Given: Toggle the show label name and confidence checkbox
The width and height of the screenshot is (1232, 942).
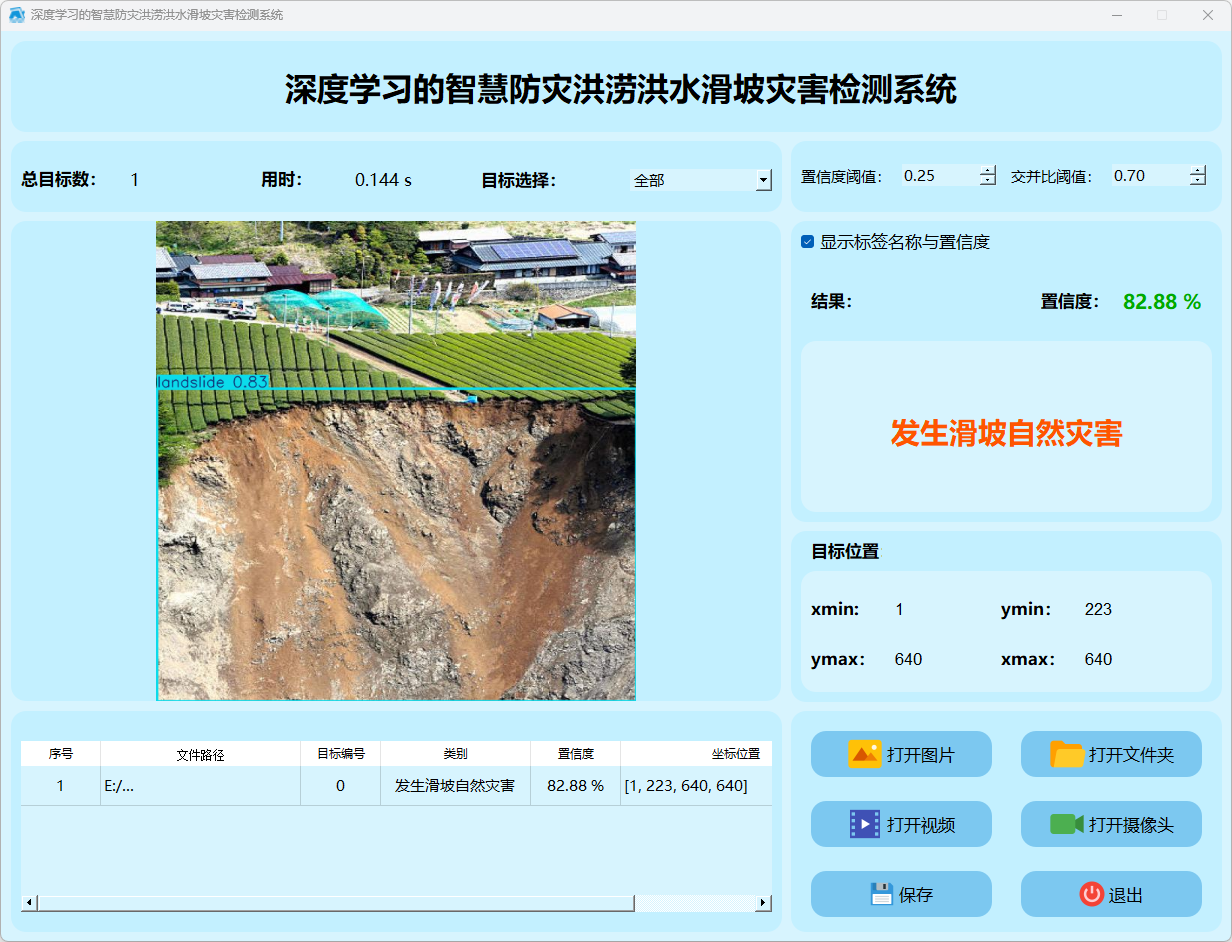Looking at the screenshot, I should [808, 242].
